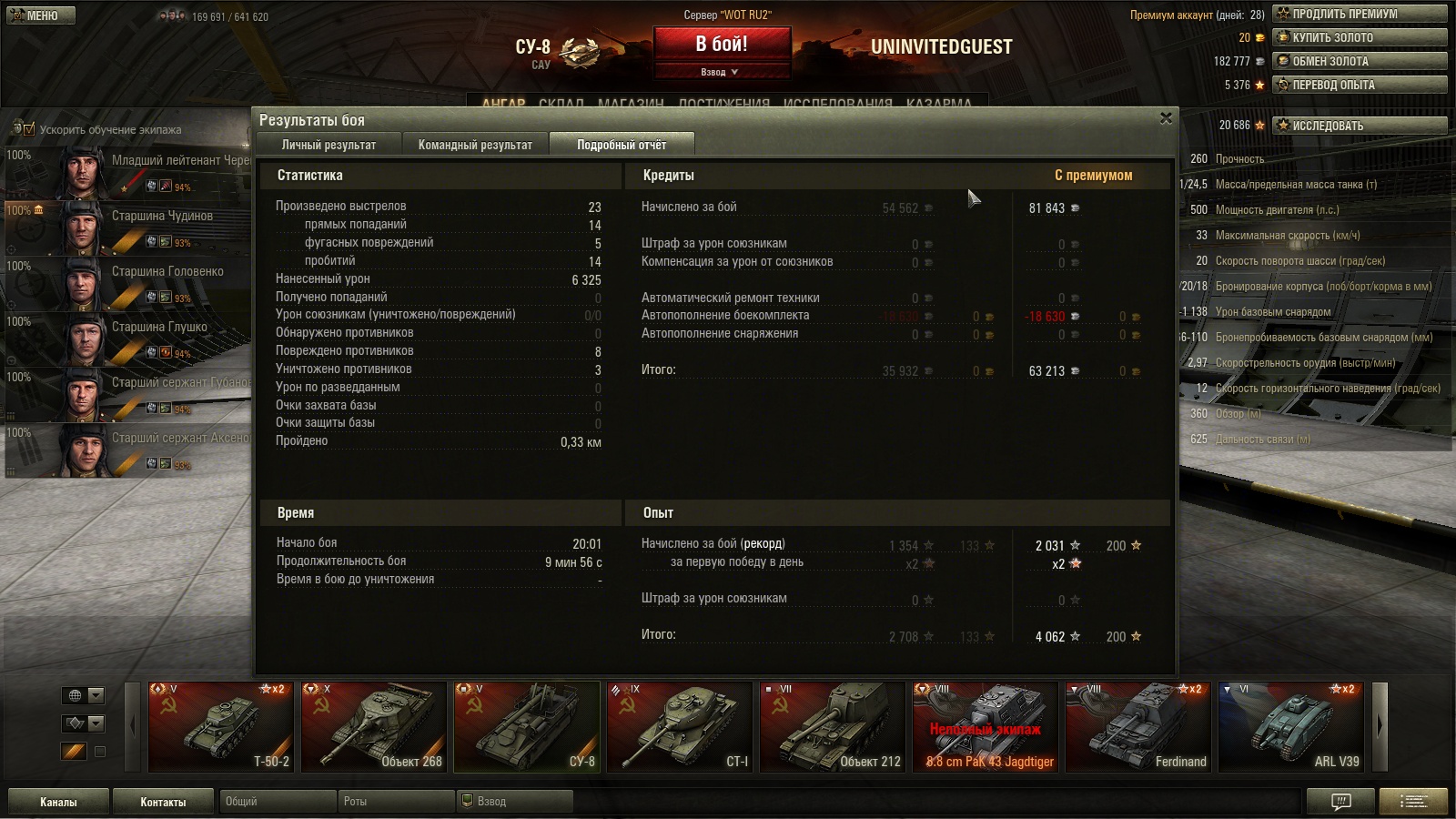Open the vehicle type filter dropdown
The image size is (1456, 819).
[x=83, y=723]
